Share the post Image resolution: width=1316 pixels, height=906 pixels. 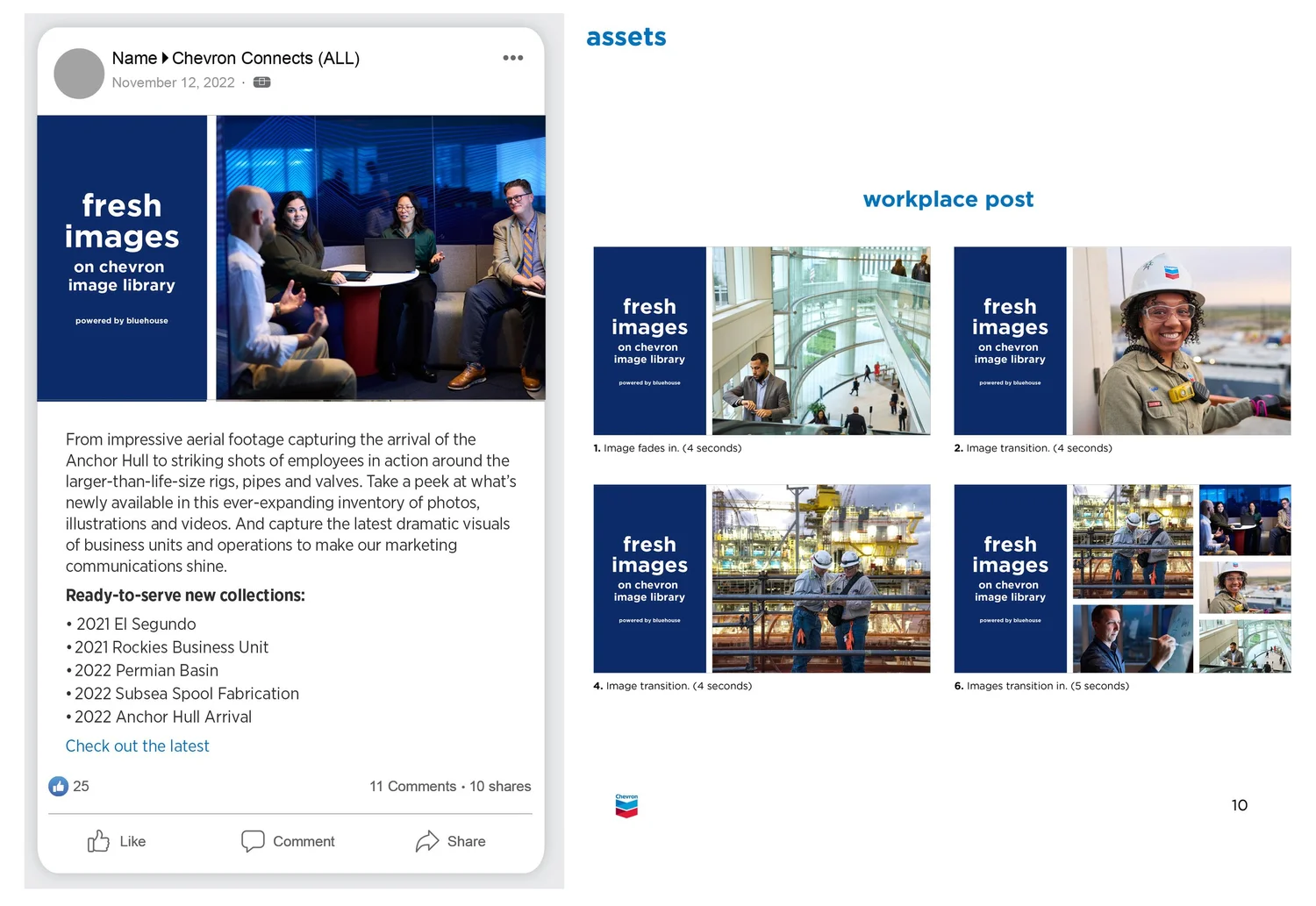pyautogui.click(x=451, y=841)
